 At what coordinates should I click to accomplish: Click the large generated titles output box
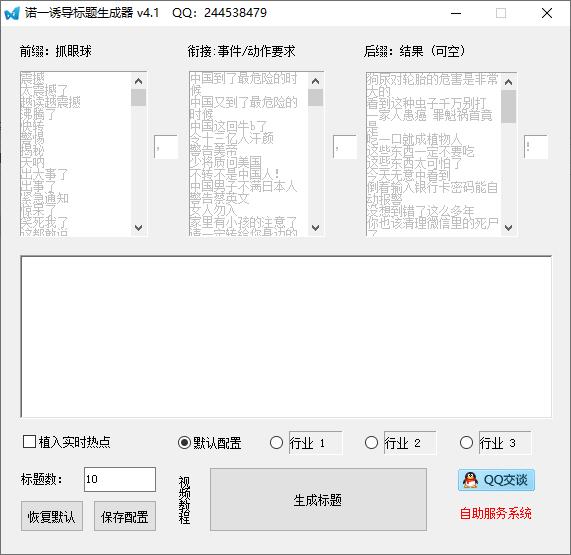tap(286, 337)
